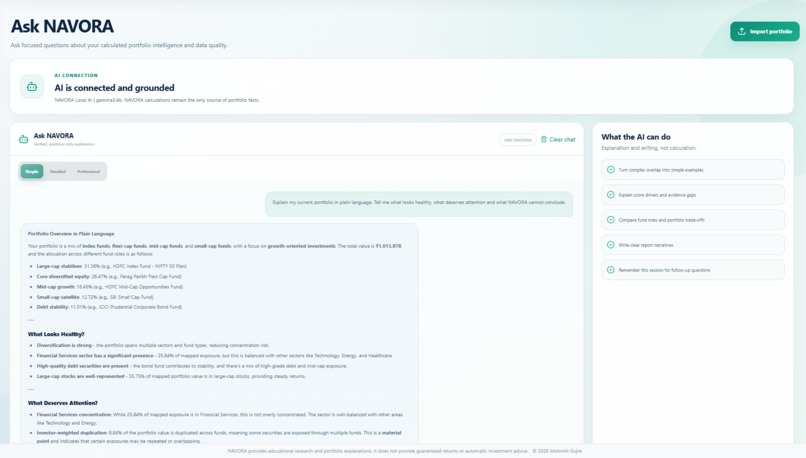Click the 'Large-cap stocks are well-represented' bullet
The image size is (806, 458).
coord(171,376)
